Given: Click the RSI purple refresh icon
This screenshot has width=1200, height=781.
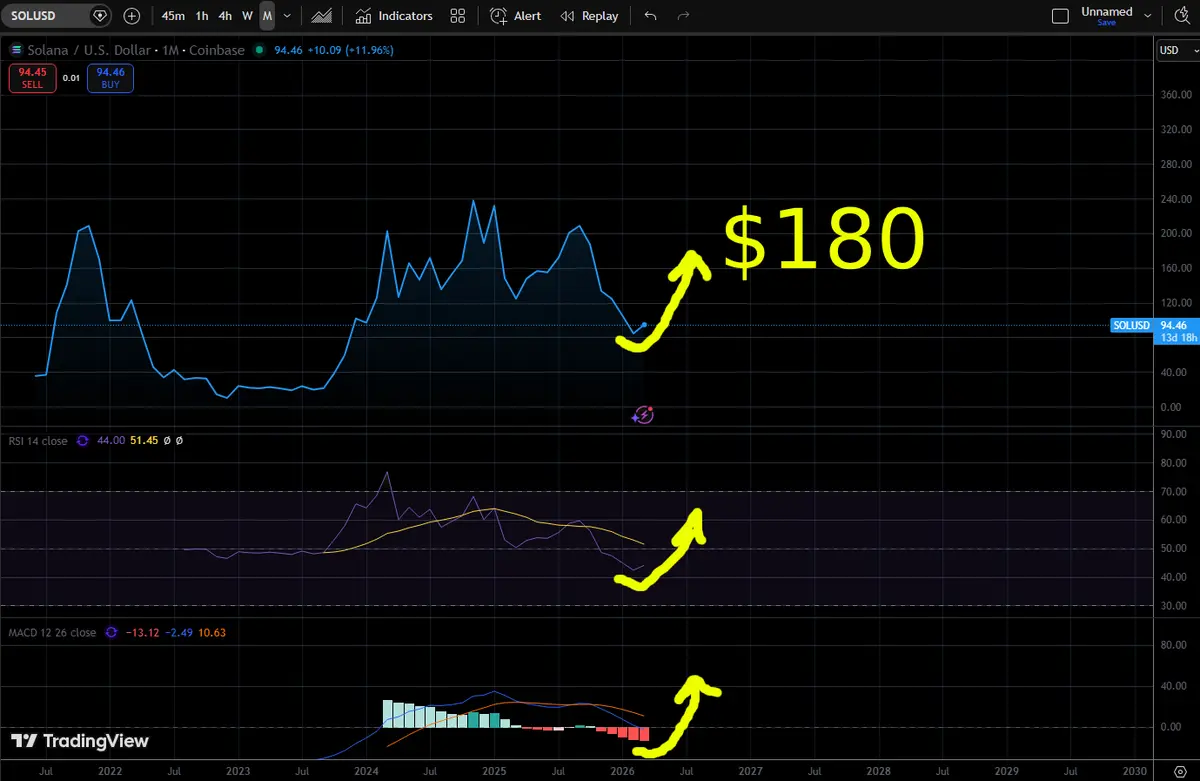Looking at the screenshot, I should click(83, 440).
